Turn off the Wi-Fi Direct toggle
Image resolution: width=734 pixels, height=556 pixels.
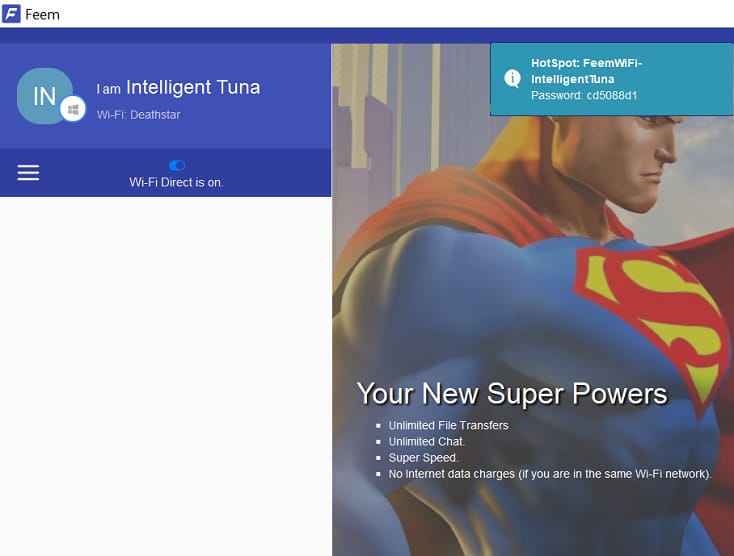pos(177,165)
